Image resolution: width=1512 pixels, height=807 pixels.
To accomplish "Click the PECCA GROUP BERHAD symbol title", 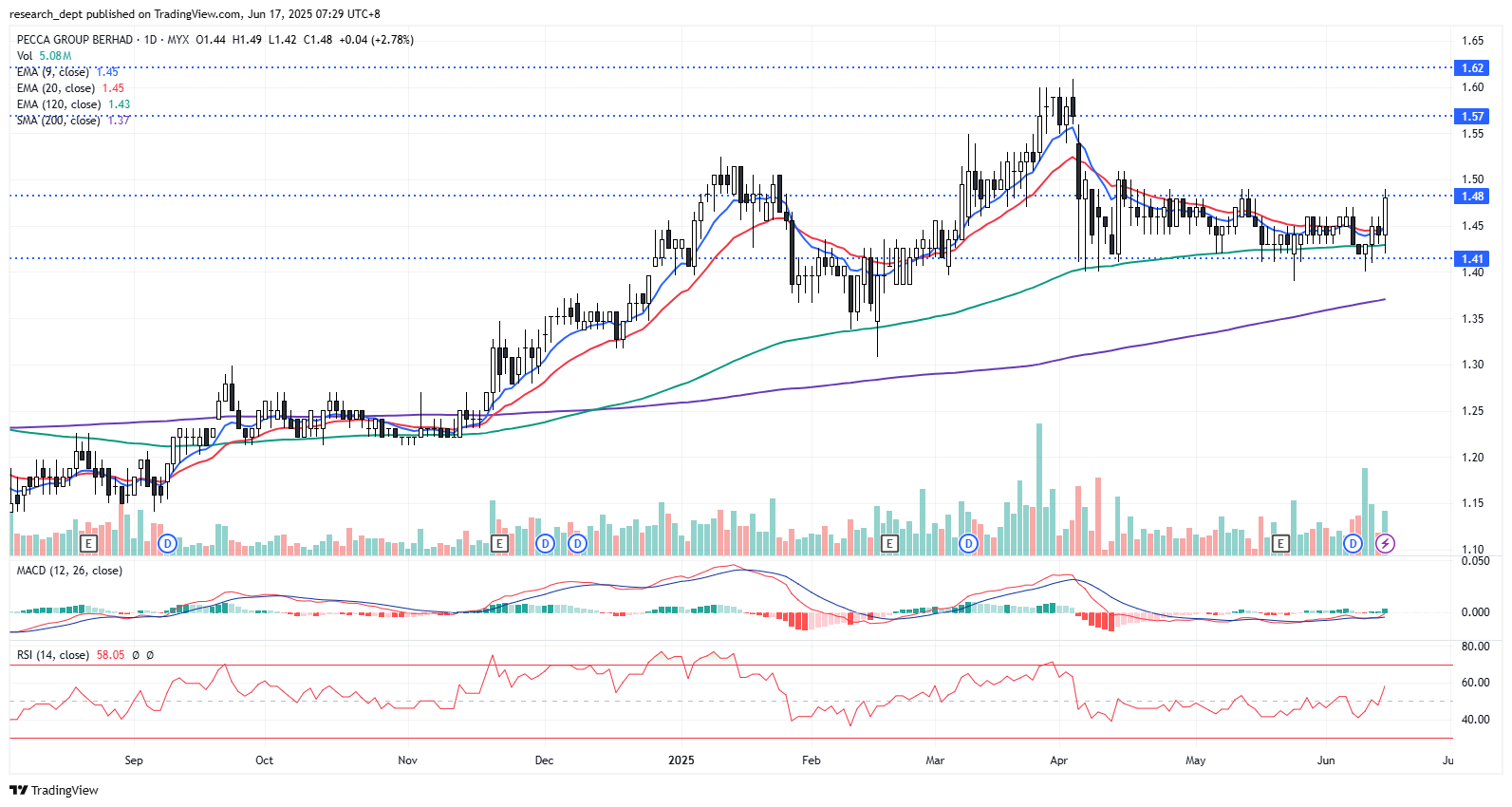I will pos(75,40).
